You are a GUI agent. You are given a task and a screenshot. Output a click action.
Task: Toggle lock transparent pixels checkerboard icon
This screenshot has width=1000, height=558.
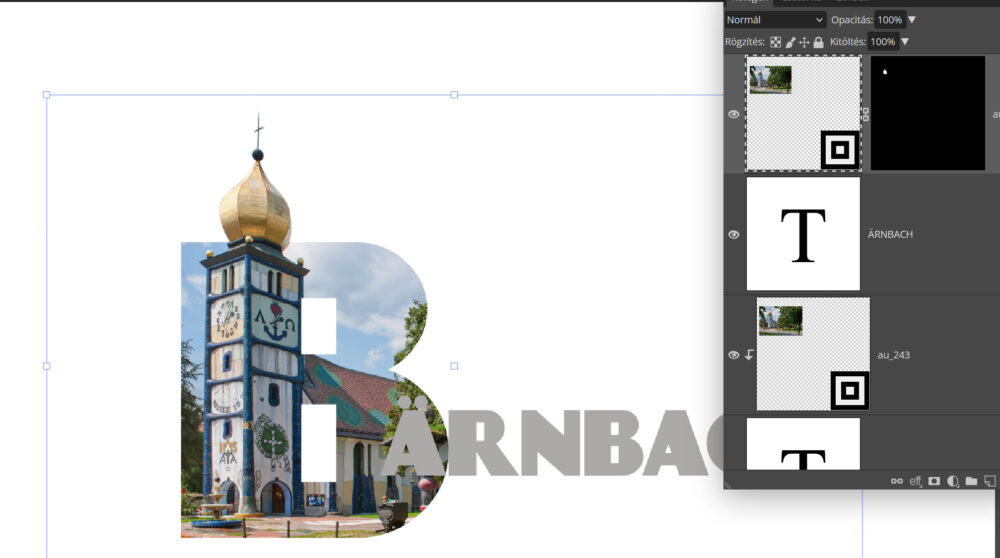[x=776, y=42]
